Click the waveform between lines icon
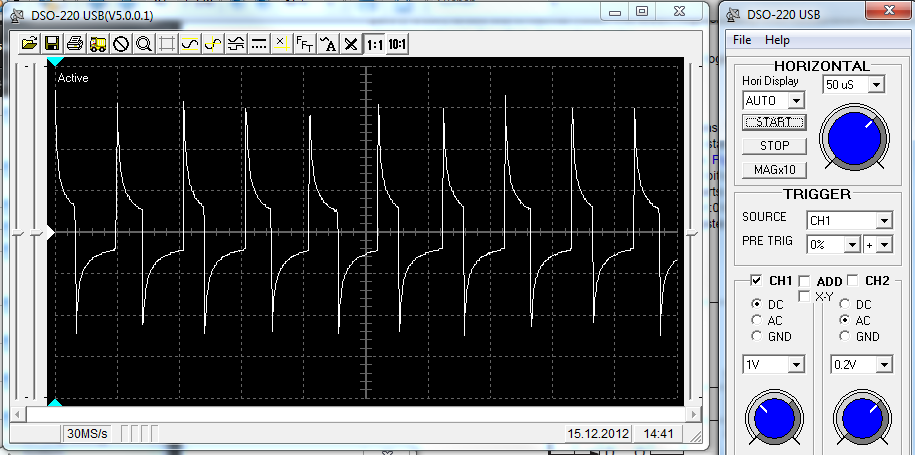915x455 pixels. [236, 43]
